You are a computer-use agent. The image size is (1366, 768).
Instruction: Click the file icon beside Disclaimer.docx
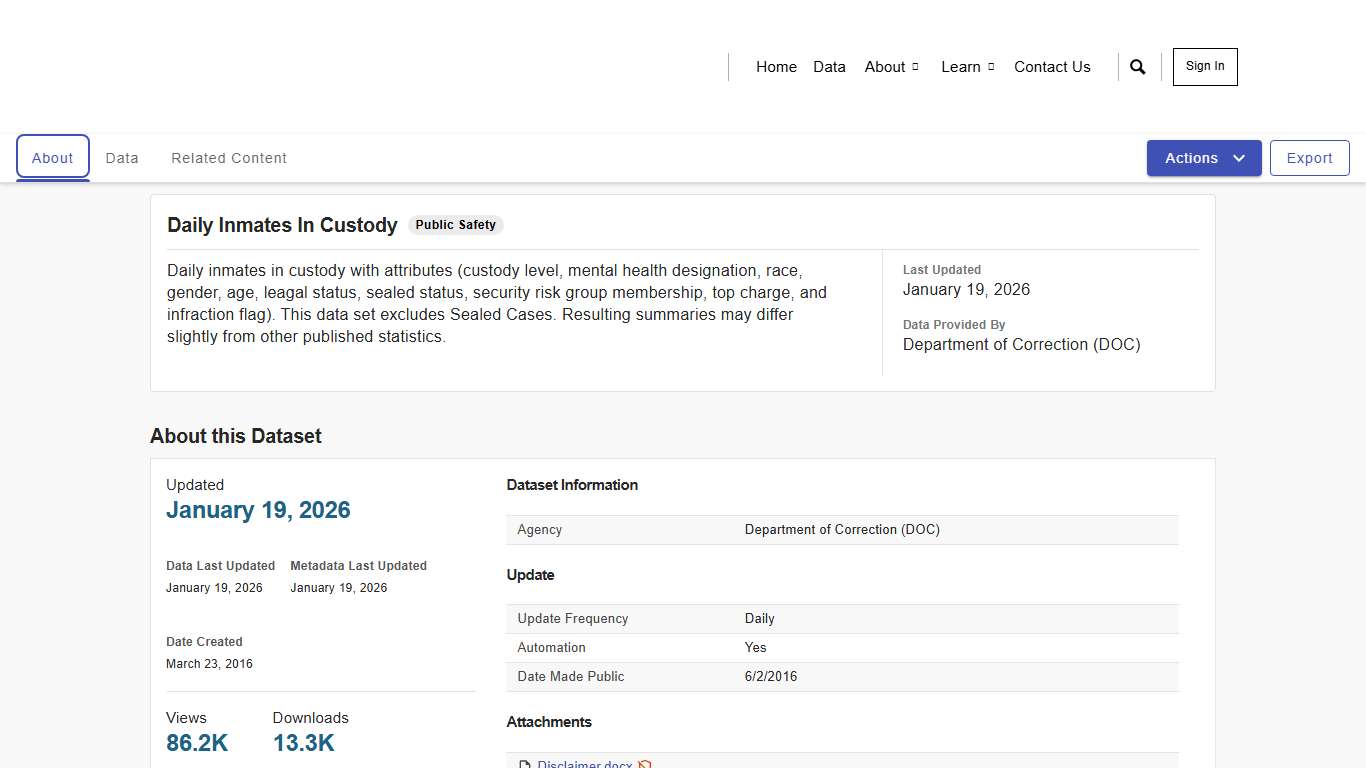point(525,763)
